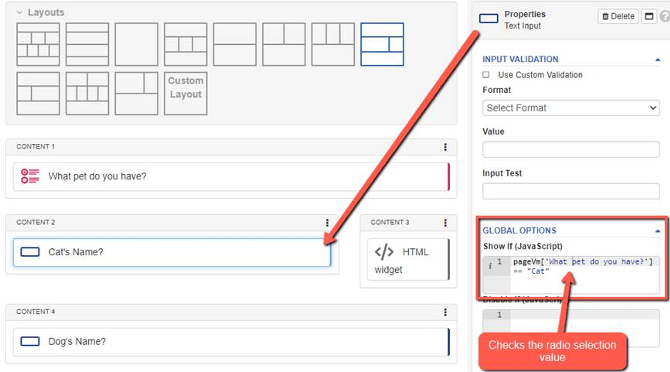Collapse the Layouts section chevron
This screenshot has height=372, width=670.
tap(19, 13)
